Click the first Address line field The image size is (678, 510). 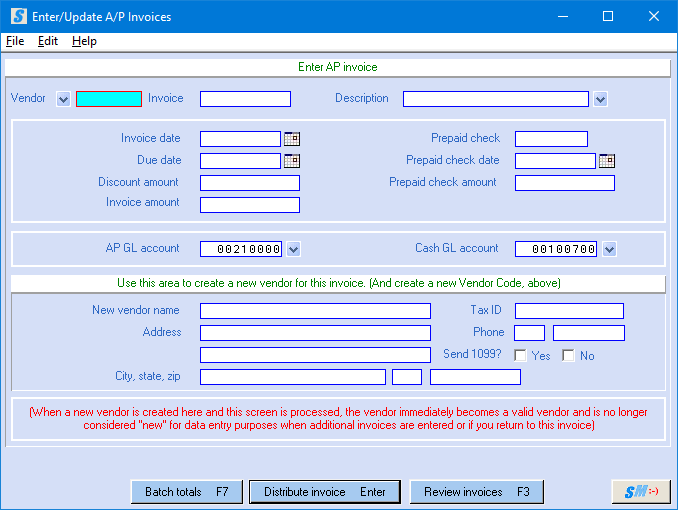pos(315,333)
